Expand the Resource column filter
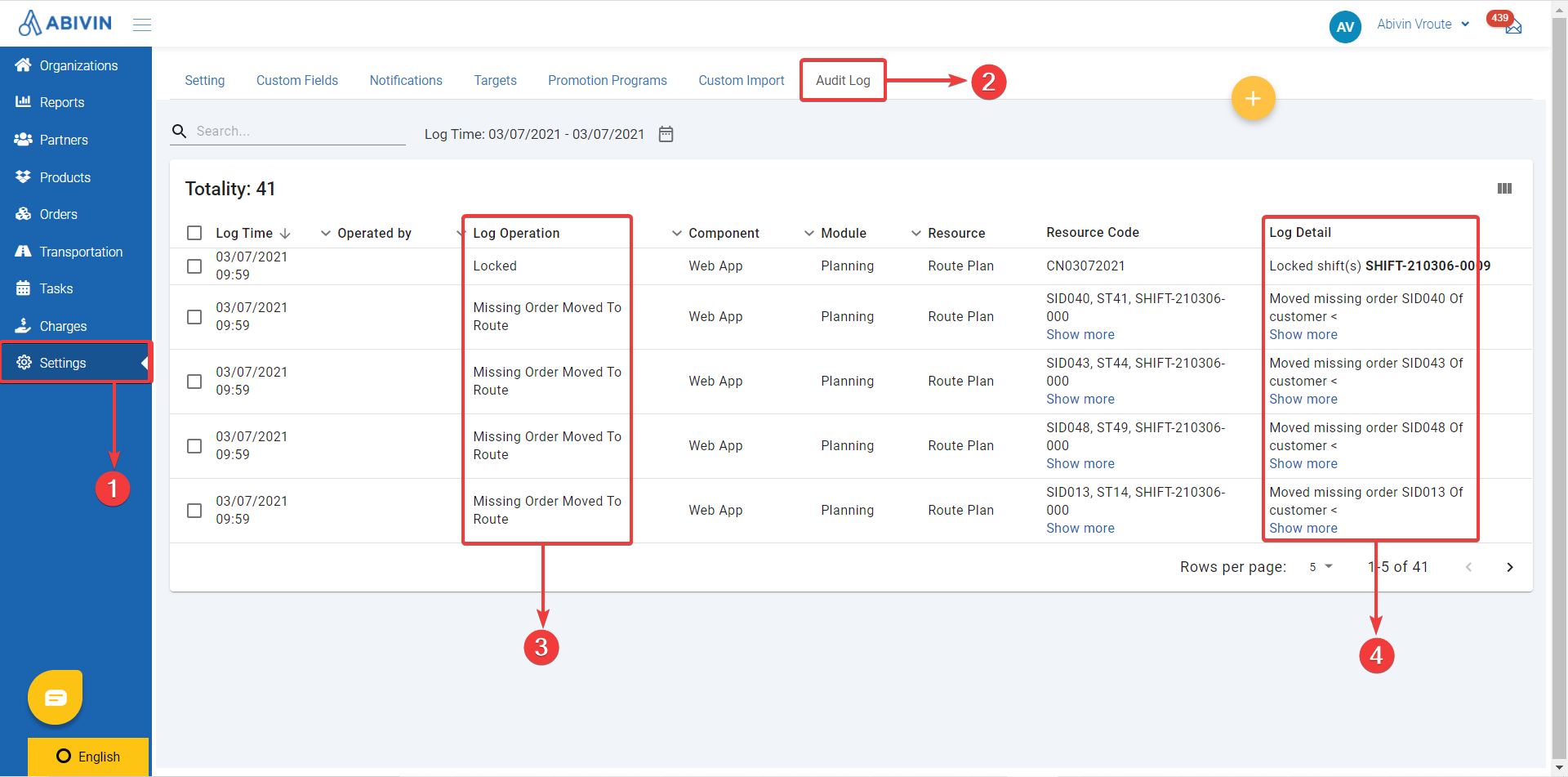The image size is (1568, 777). click(x=916, y=234)
